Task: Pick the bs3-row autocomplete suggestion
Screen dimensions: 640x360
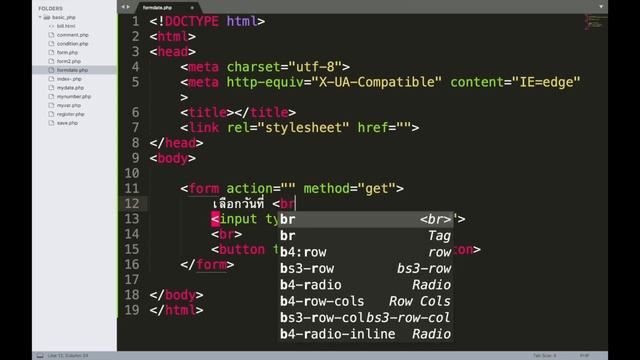Action: pos(366,269)
